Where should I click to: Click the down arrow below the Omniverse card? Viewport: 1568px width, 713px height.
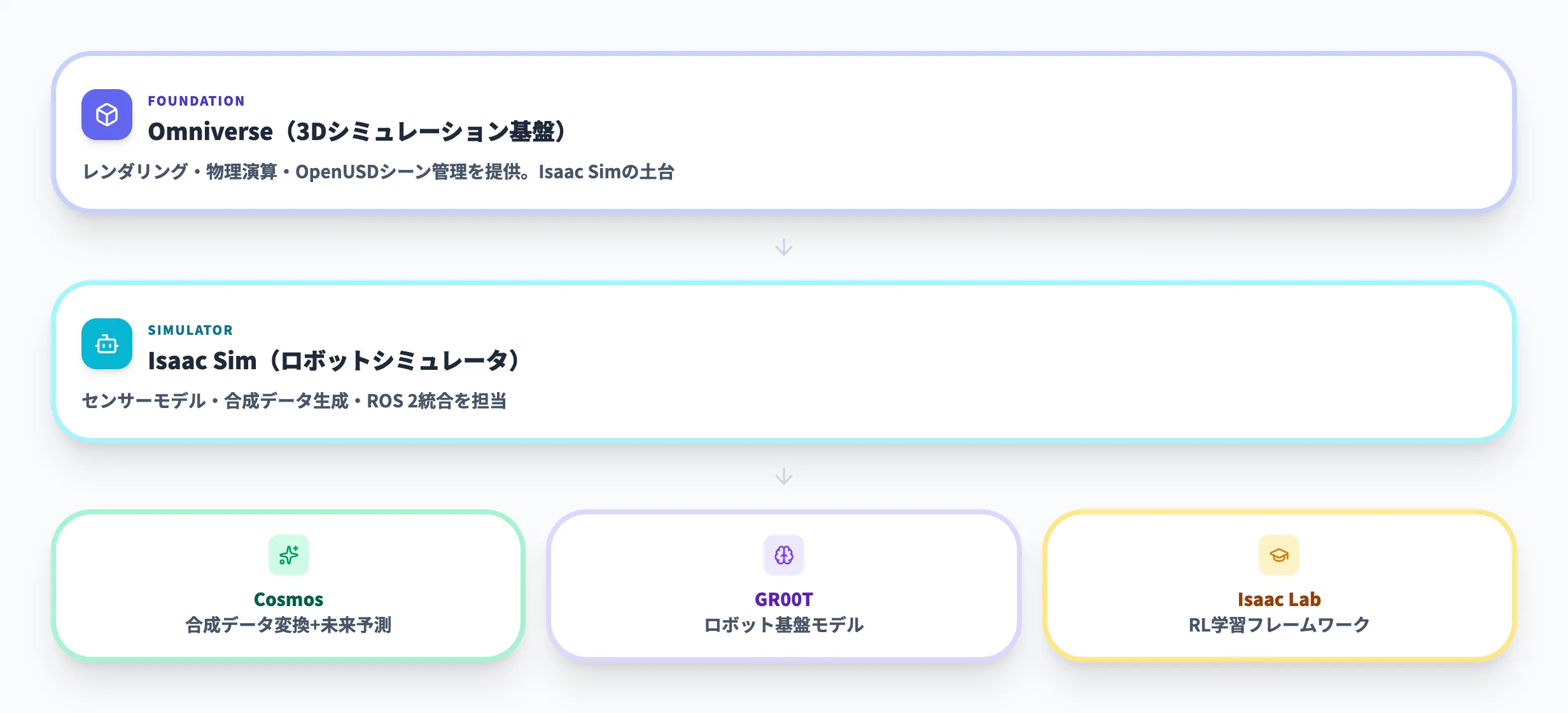click(x=784, y=247)
